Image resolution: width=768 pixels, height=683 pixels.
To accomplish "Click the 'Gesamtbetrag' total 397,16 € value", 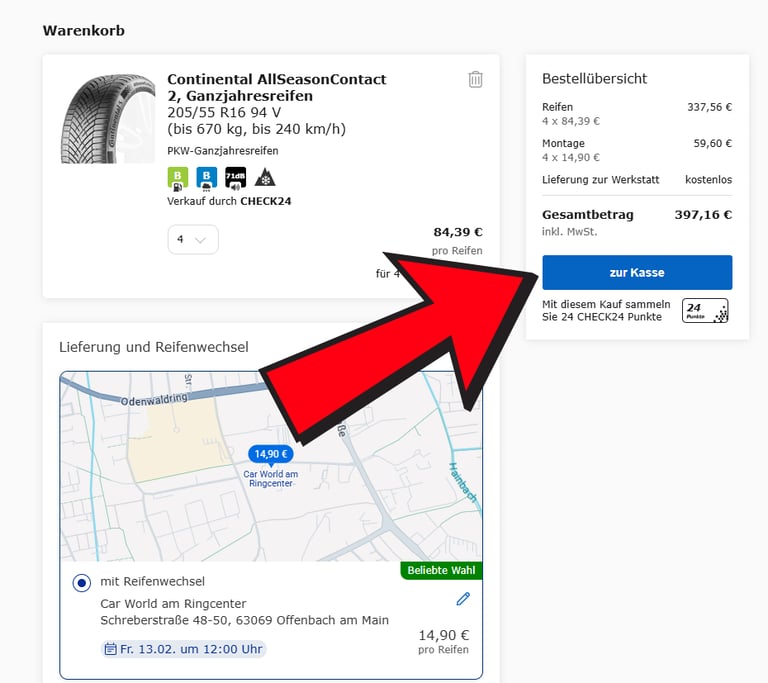I will pyautogui.click(x=703, y=215).
